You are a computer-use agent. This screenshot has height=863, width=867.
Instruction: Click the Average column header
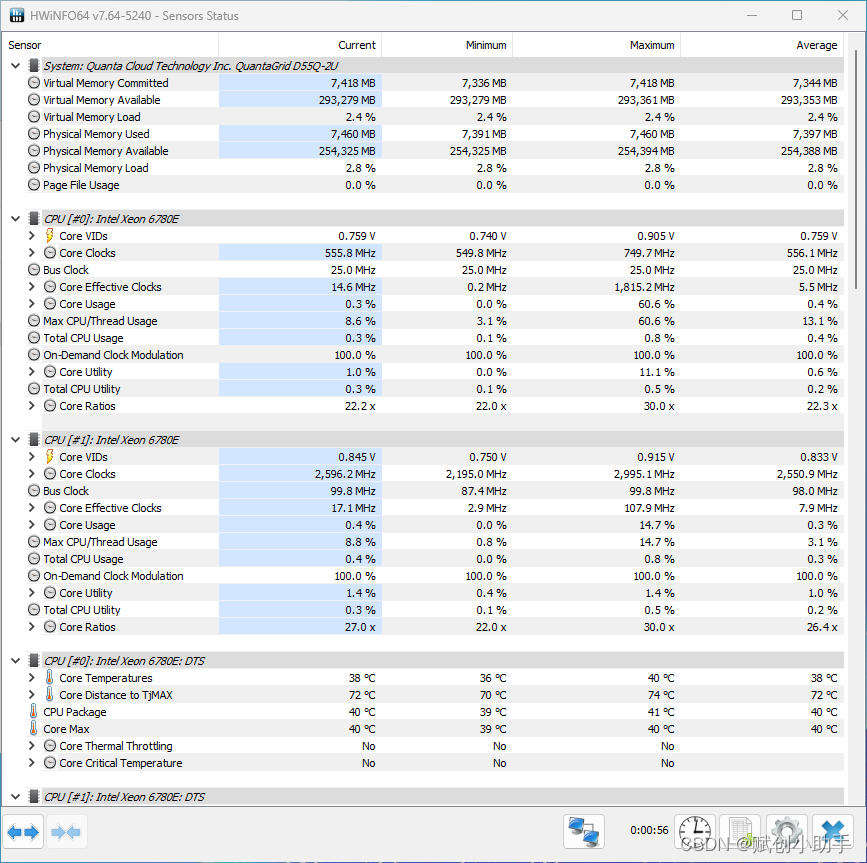click(762, 45)
